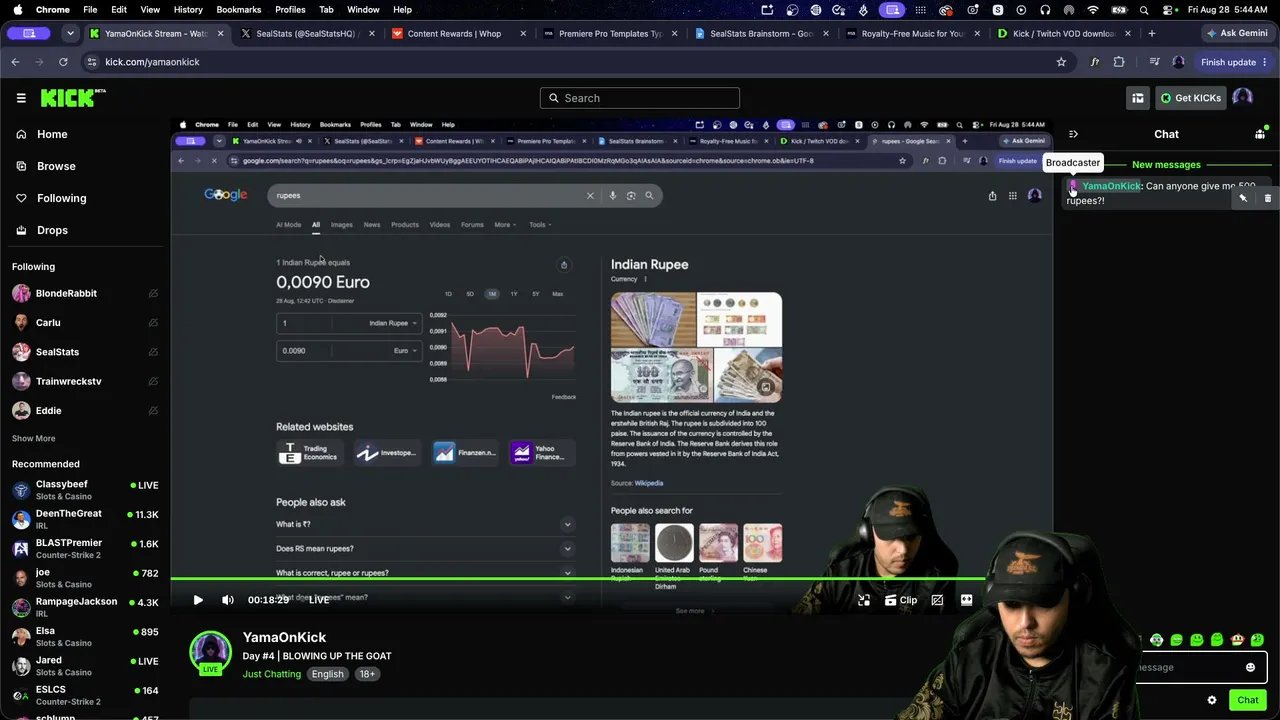This screenshot has width=1280, height=720.
Task: Open the Kick dashboard icon beside Get KICKs
Action: (x=1138, y=98)
